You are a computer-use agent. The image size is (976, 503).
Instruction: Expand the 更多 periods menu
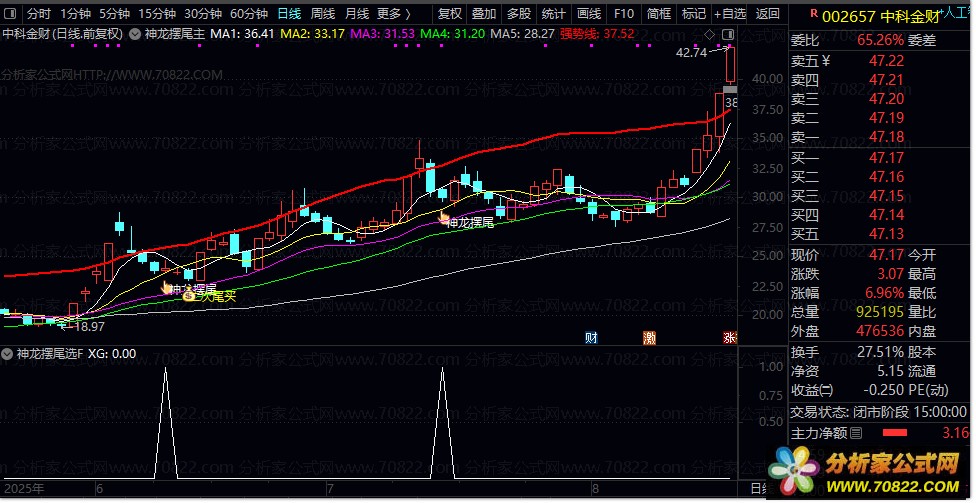[x=393, y=13]
